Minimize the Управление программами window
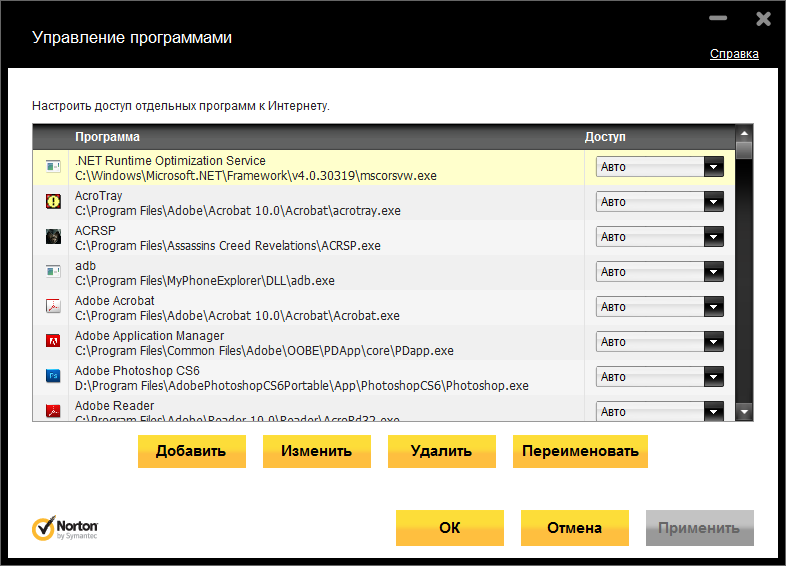The width and height of the screenshot is (786, 566). pos(718,18)
